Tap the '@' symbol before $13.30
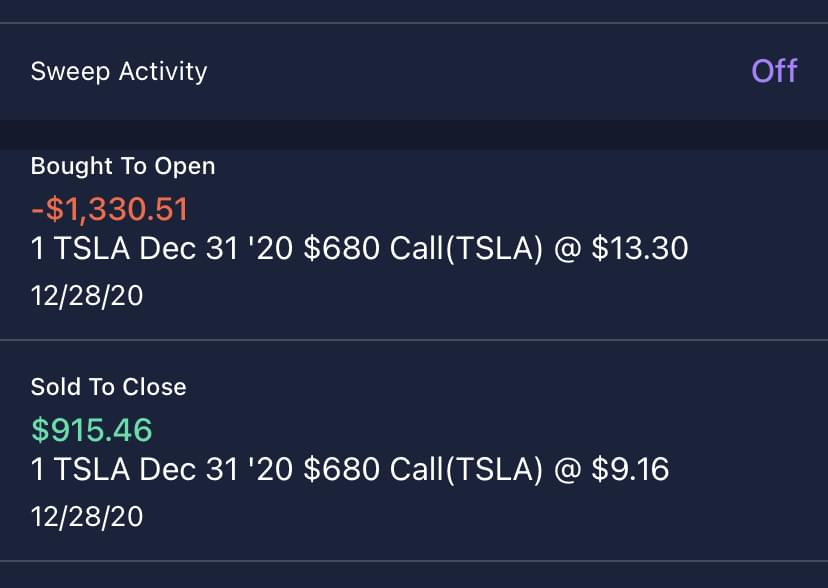The image size is (828, 588). [x=568, y=249]
